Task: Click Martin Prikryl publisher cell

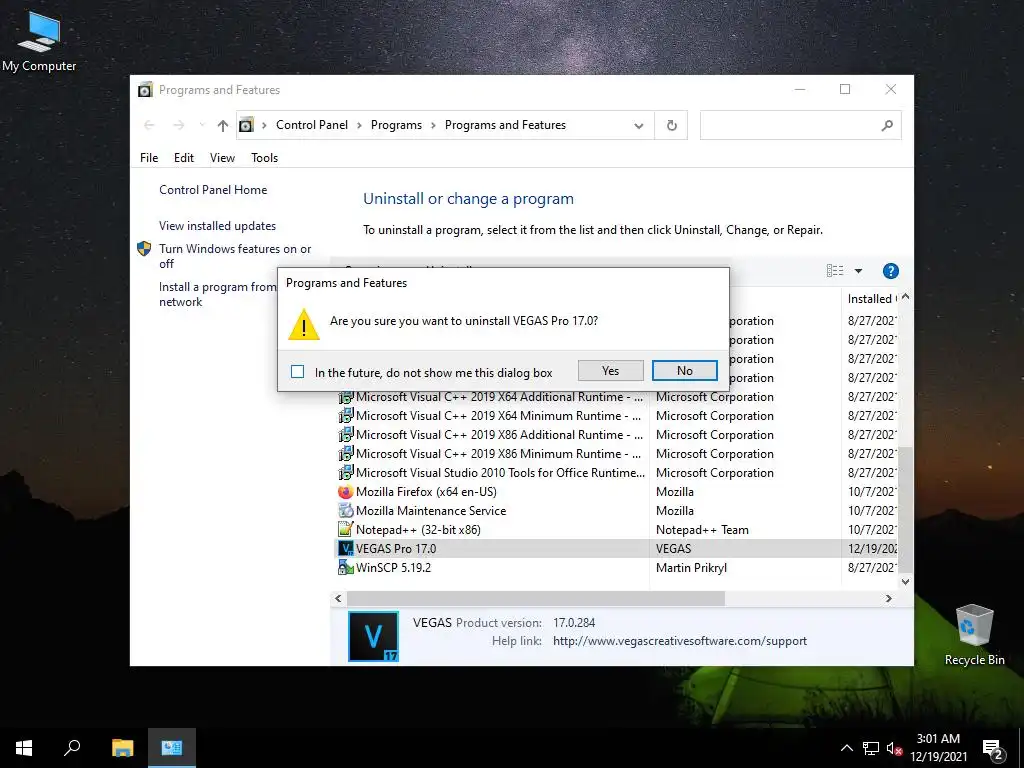Action: (691, 568)
